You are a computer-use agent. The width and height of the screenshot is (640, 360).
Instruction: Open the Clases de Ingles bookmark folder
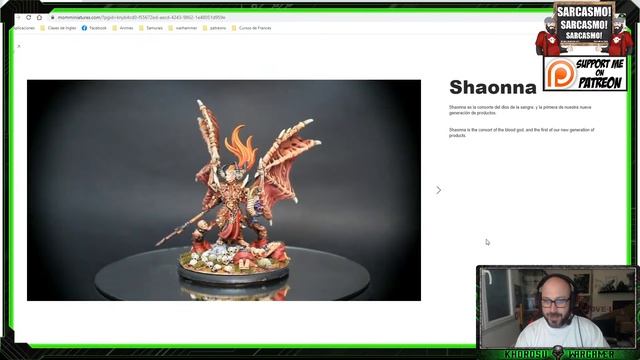[x=58, y=28]
